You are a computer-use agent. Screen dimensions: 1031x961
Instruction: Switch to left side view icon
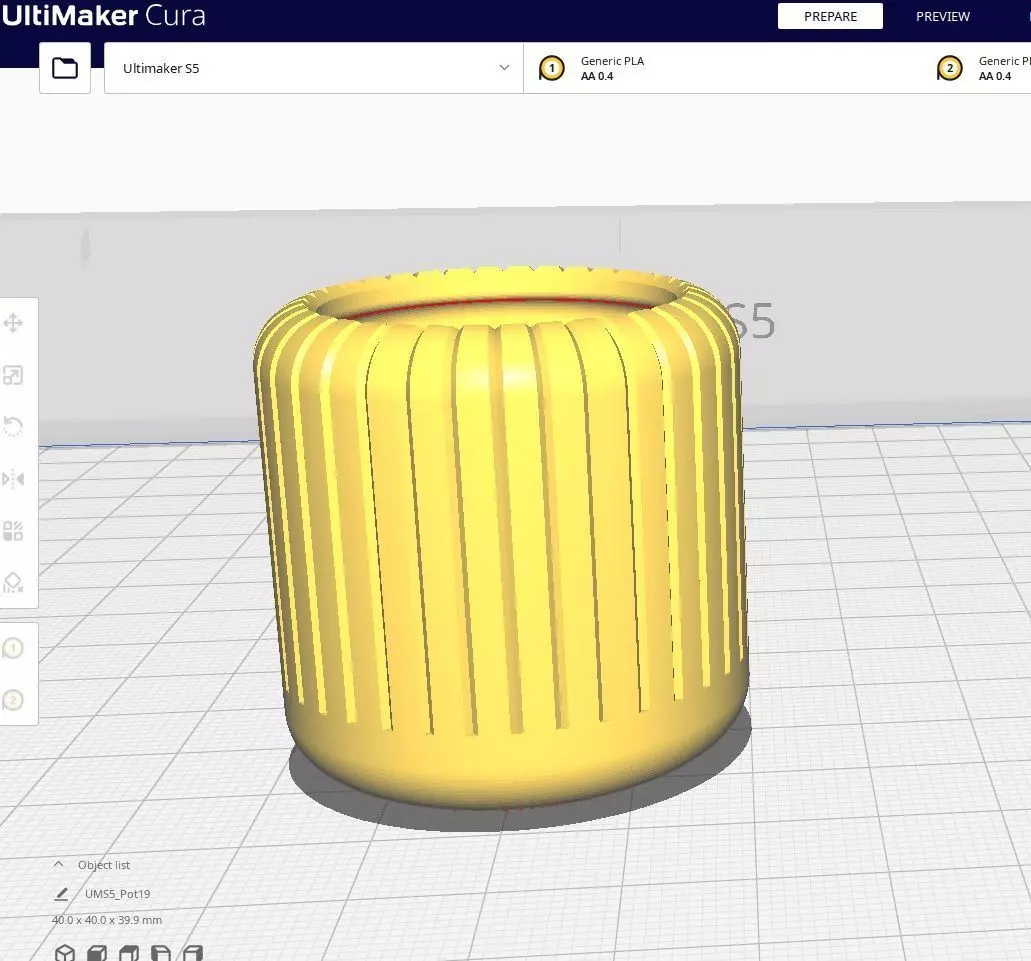click(x=160, y=952)
